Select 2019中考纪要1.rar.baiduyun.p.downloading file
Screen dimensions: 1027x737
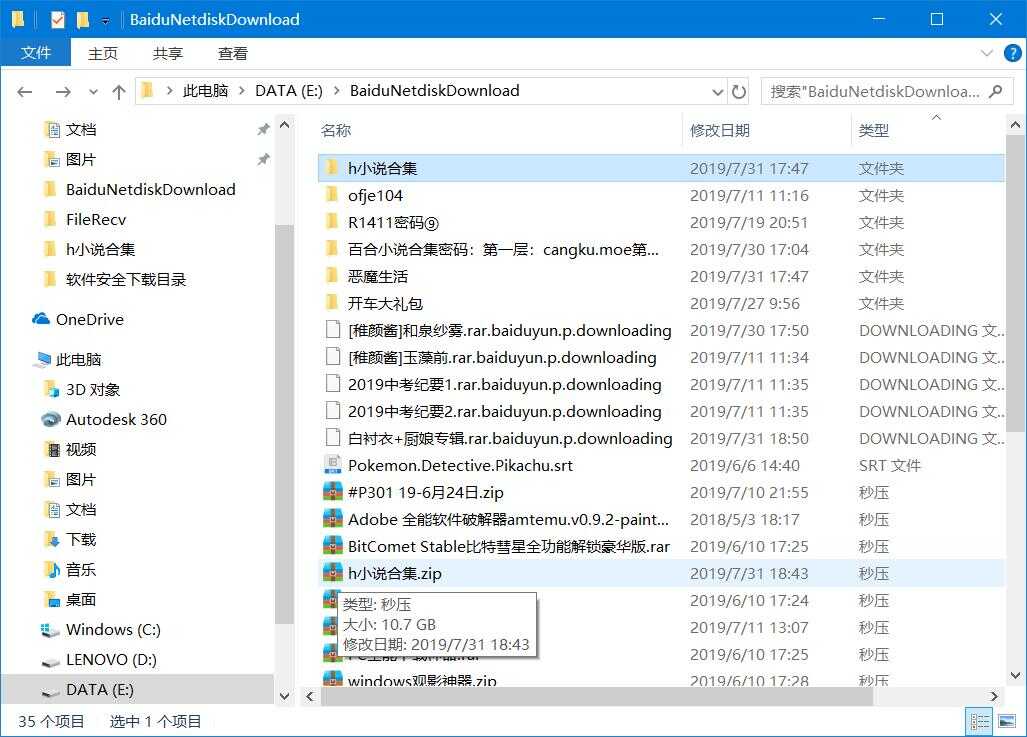(504, 385)
